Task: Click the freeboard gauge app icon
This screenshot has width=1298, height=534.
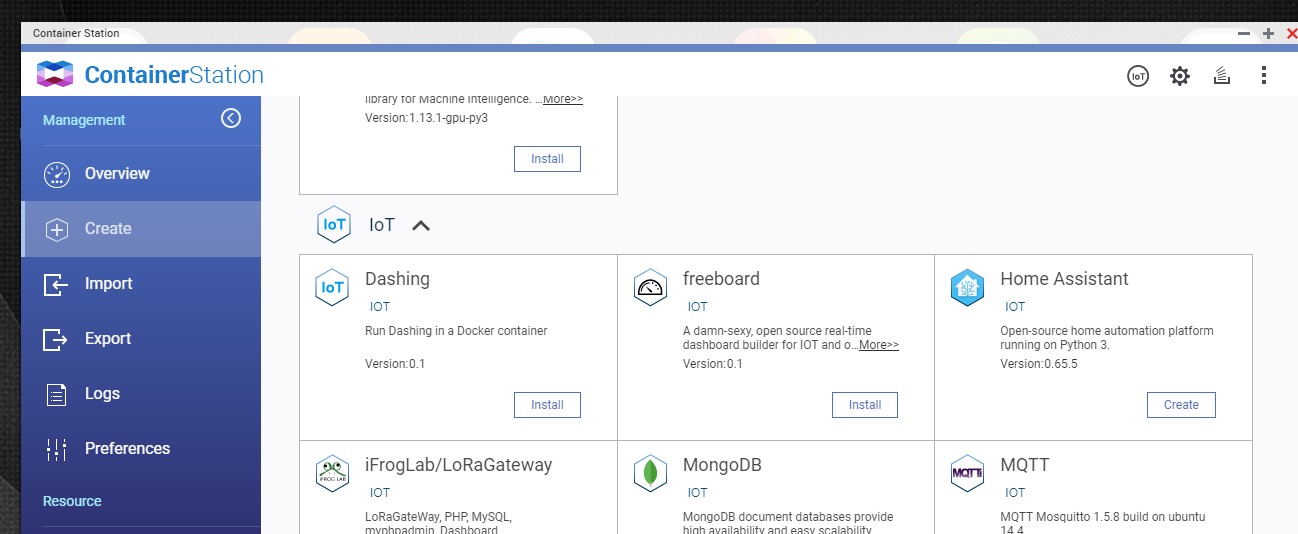Action: tap(650, 288)
